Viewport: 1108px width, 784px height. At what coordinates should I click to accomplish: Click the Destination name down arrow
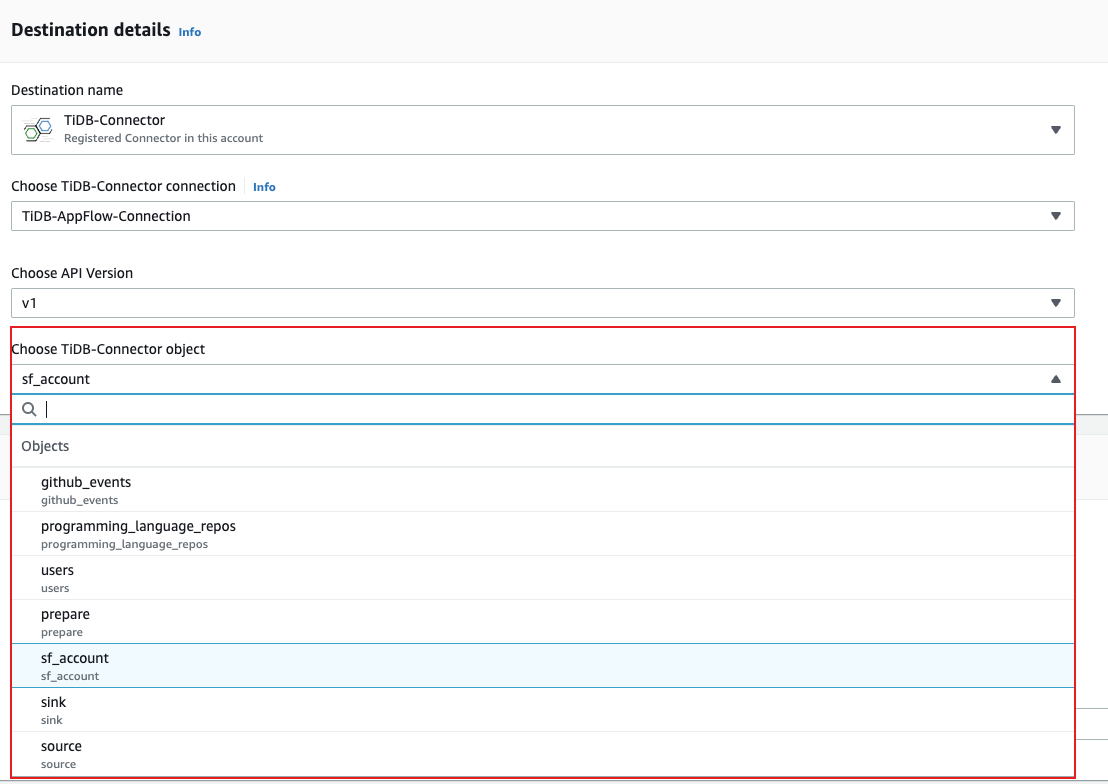point(1055,130)
